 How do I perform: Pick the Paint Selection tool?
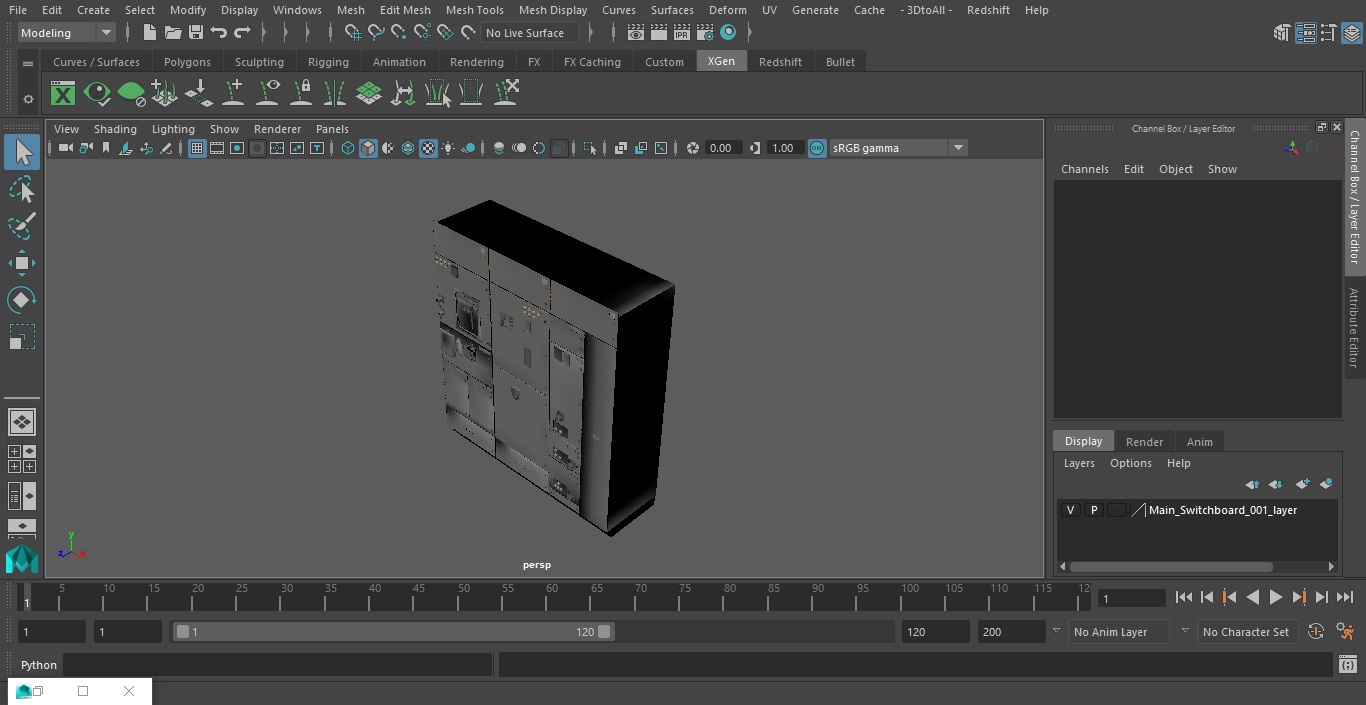click(21, 227)
